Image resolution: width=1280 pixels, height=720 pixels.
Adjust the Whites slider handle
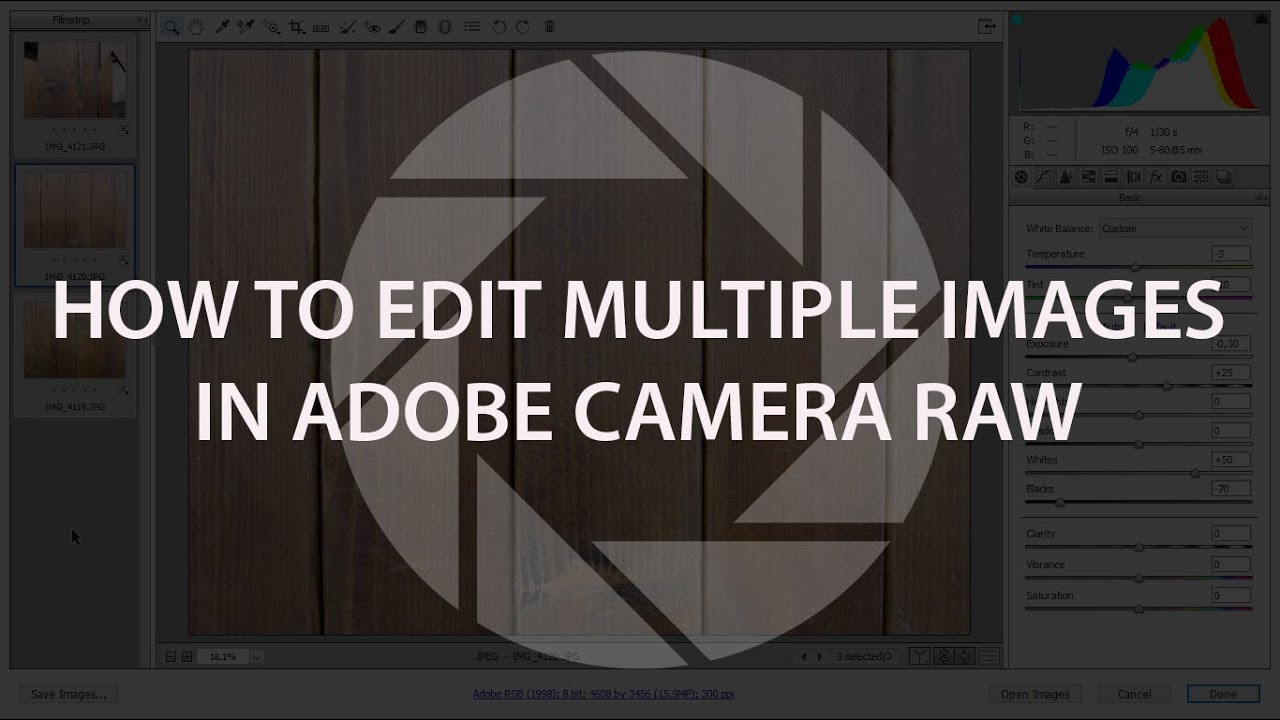coord(1195,473)
